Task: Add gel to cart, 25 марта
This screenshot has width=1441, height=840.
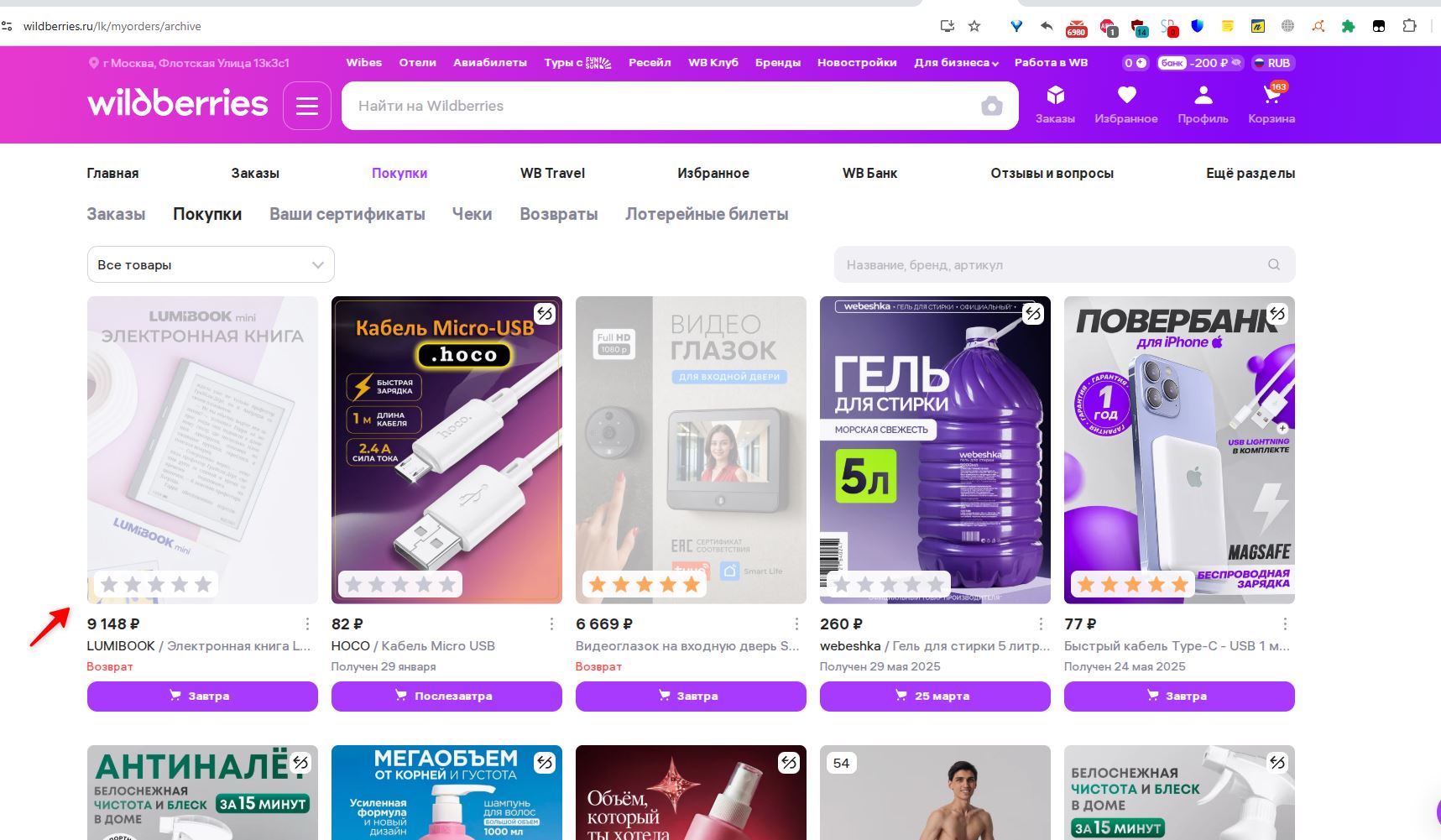Action: tap(935, 697)
